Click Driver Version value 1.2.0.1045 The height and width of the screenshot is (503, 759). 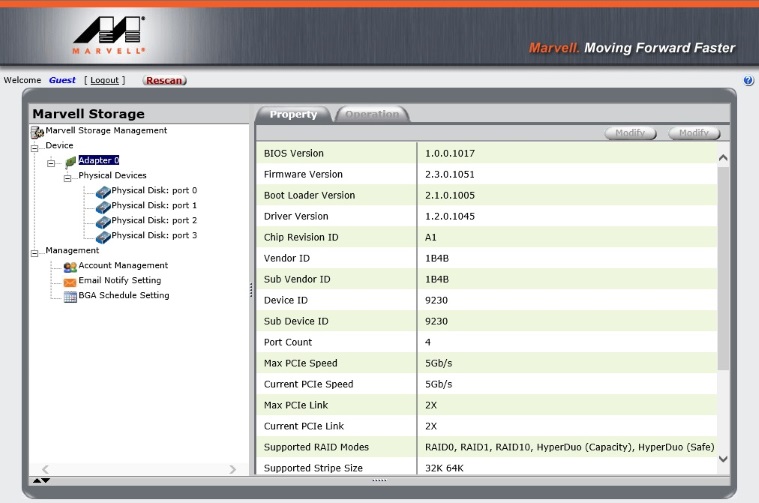pos(450,216)
